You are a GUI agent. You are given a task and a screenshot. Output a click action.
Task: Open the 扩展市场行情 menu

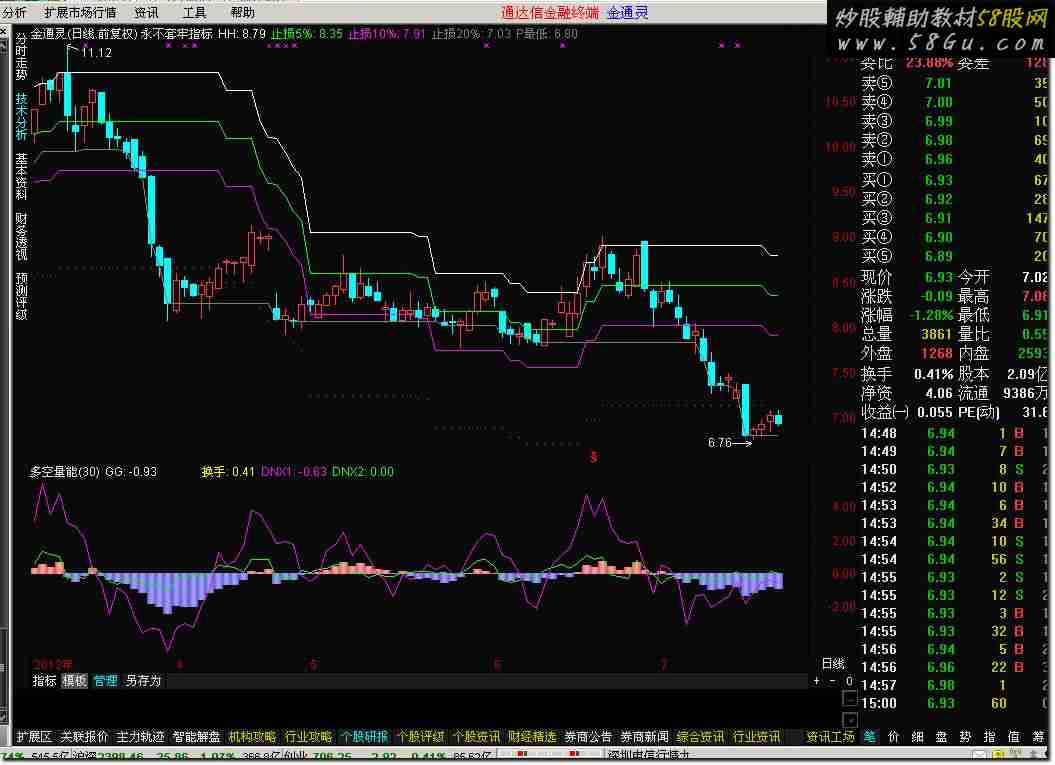80,12
